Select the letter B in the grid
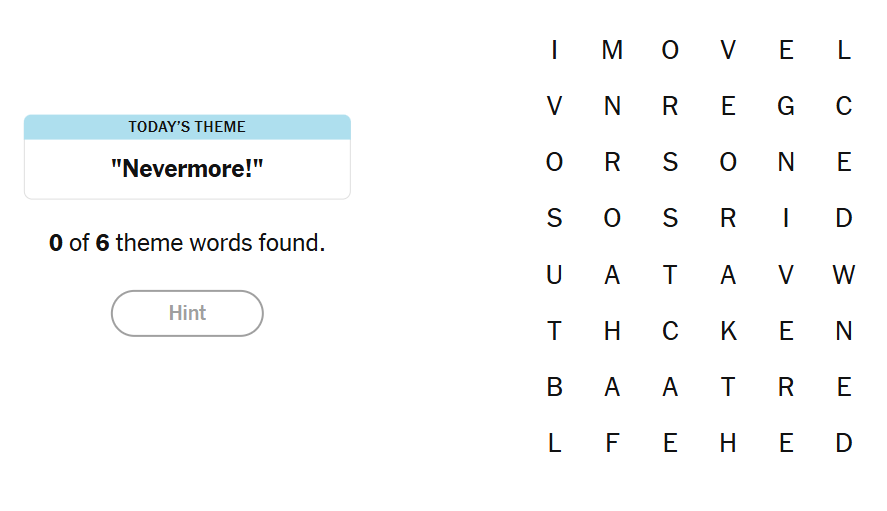The width and height of the screenshot is (887, 511). [x=554, y=387]
